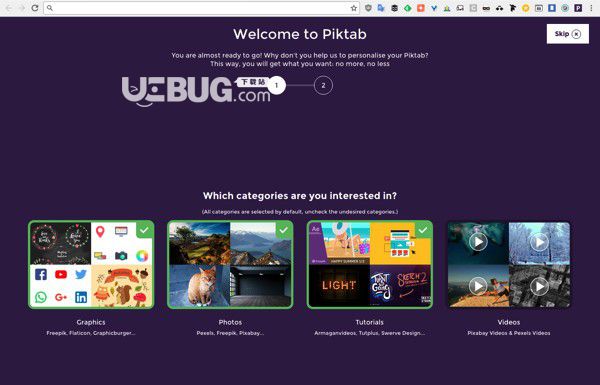Click the Google Plus icon in Graphics card
Screen dimensions: 600x385
tap(61, 297)
